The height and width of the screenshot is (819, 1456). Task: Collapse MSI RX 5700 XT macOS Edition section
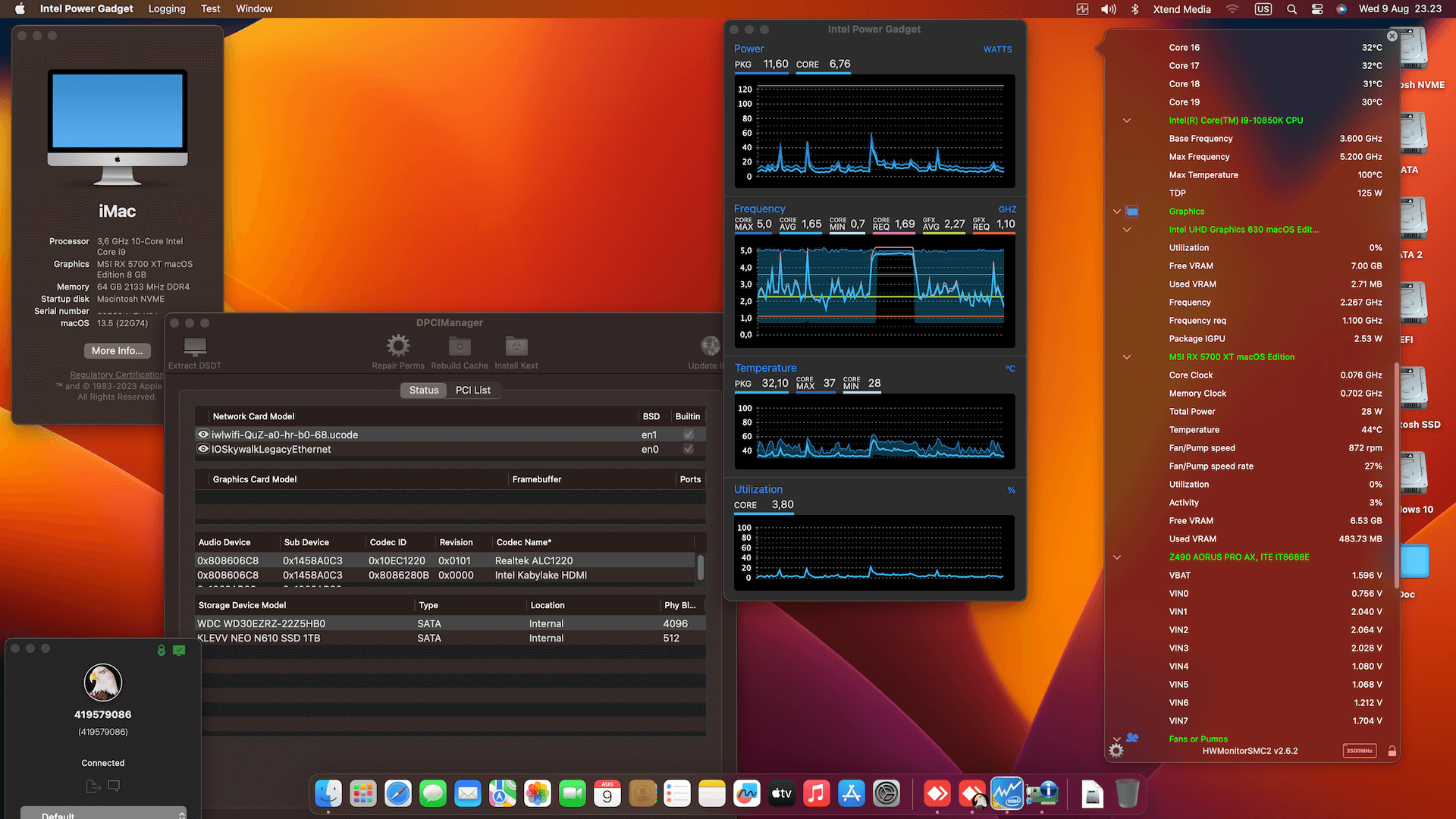[1127, 357]
